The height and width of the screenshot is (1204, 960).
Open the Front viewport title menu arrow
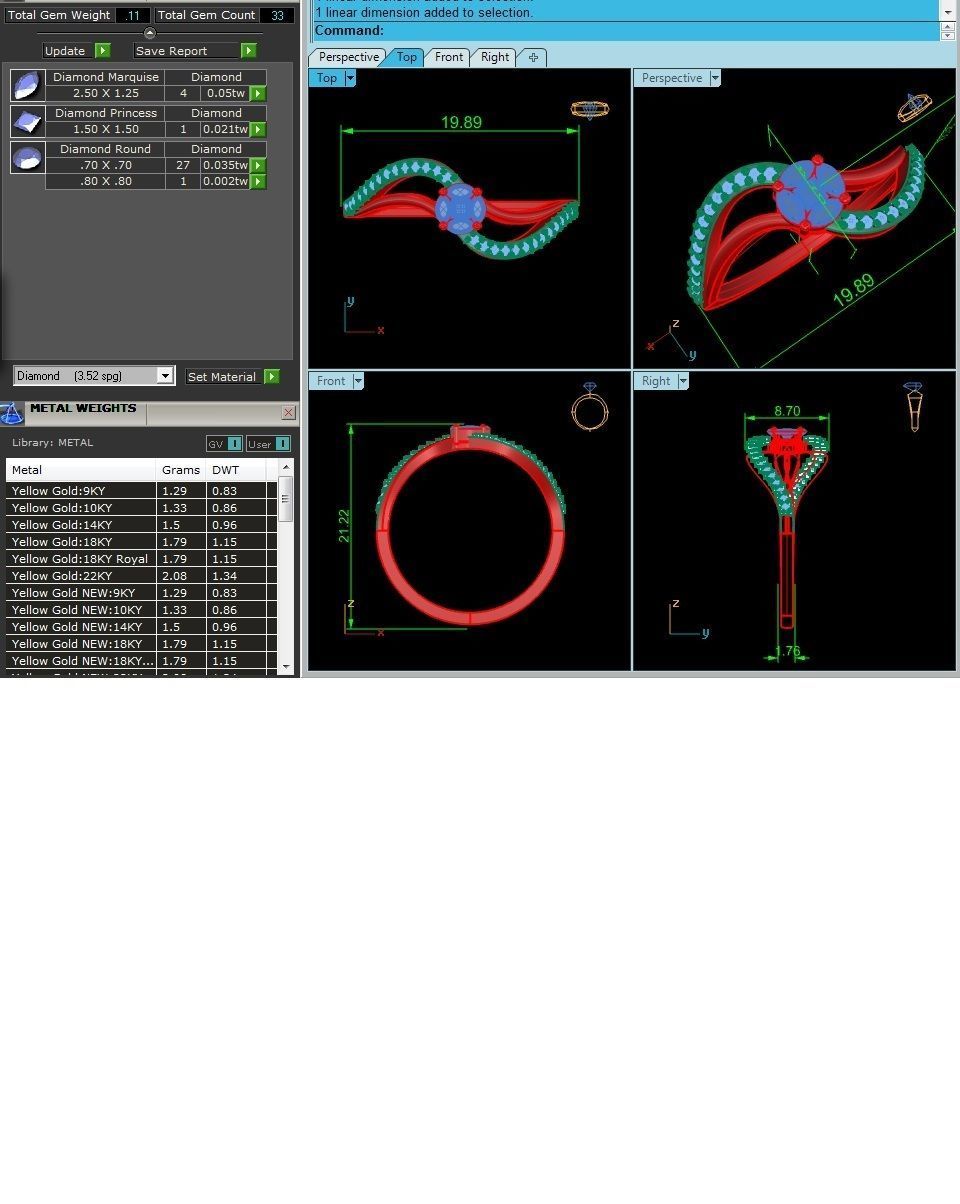coord(358,381)
